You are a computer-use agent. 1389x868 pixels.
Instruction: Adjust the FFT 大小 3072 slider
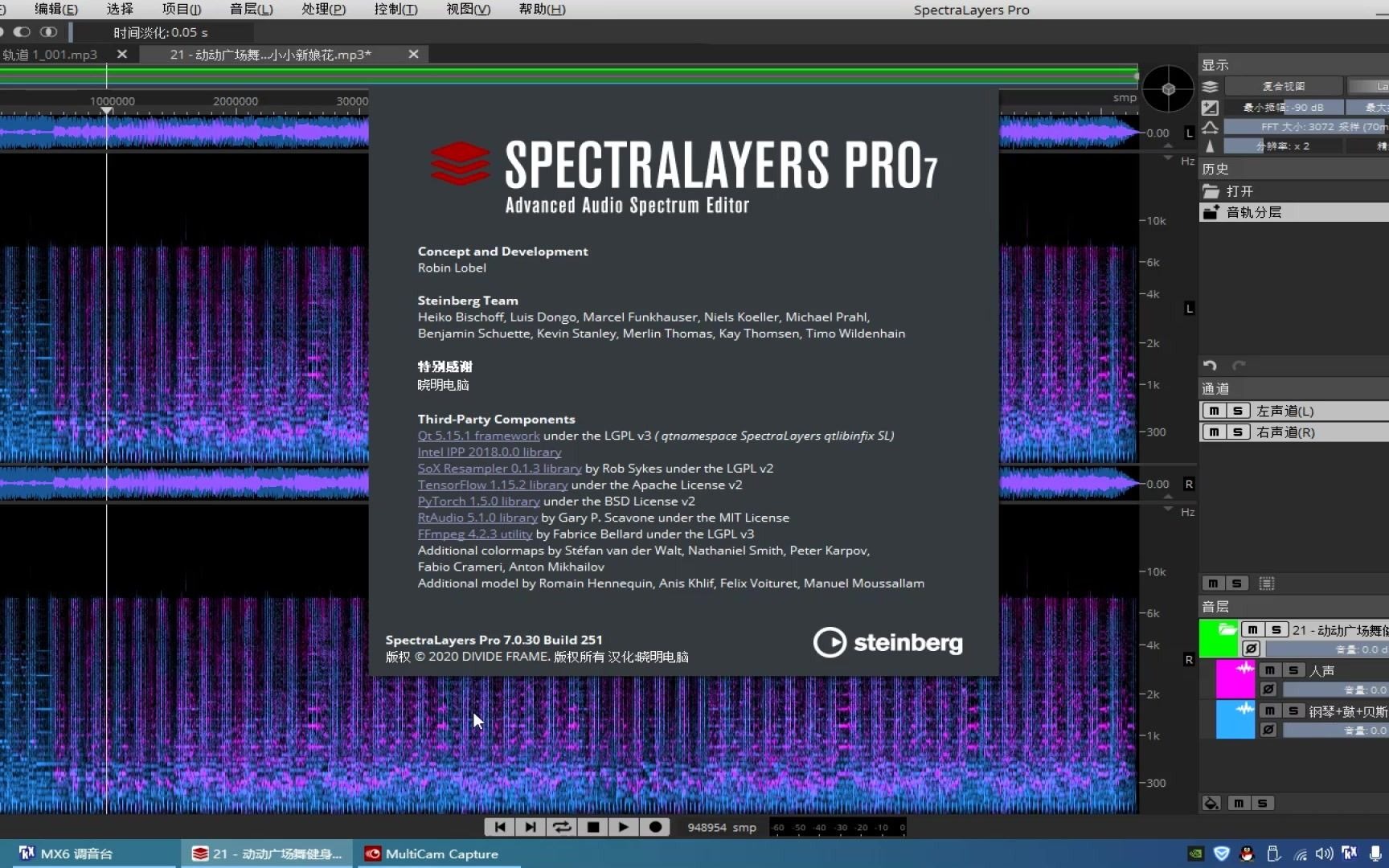coord(1307,126)
